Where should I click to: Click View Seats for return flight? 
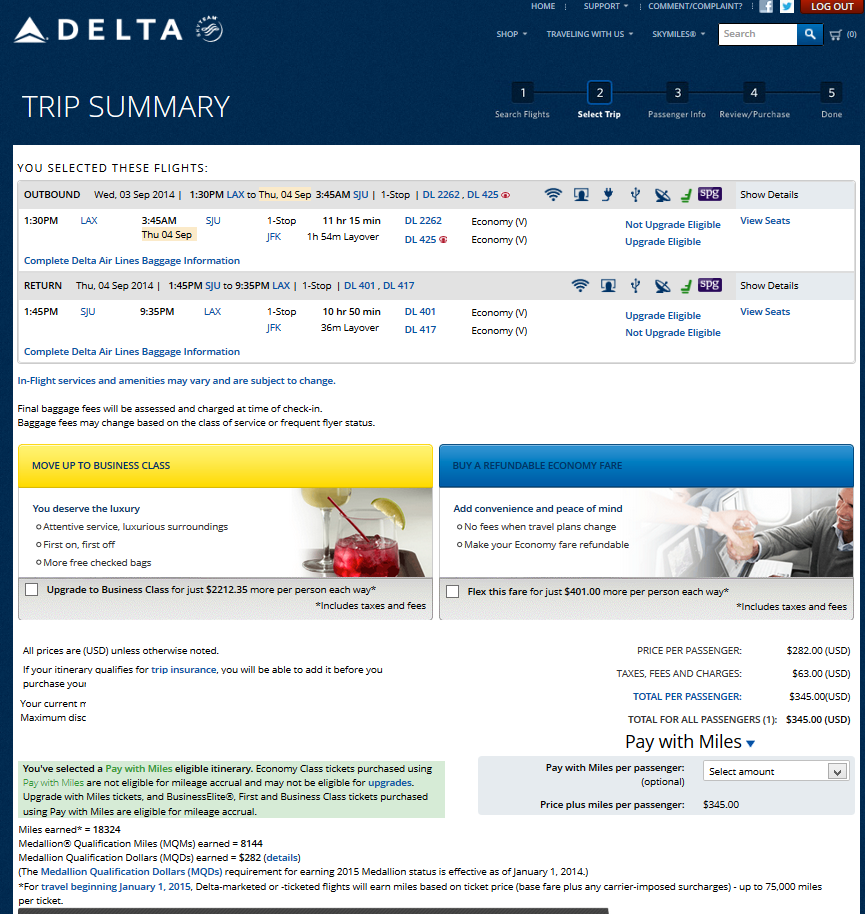[765, 312]
